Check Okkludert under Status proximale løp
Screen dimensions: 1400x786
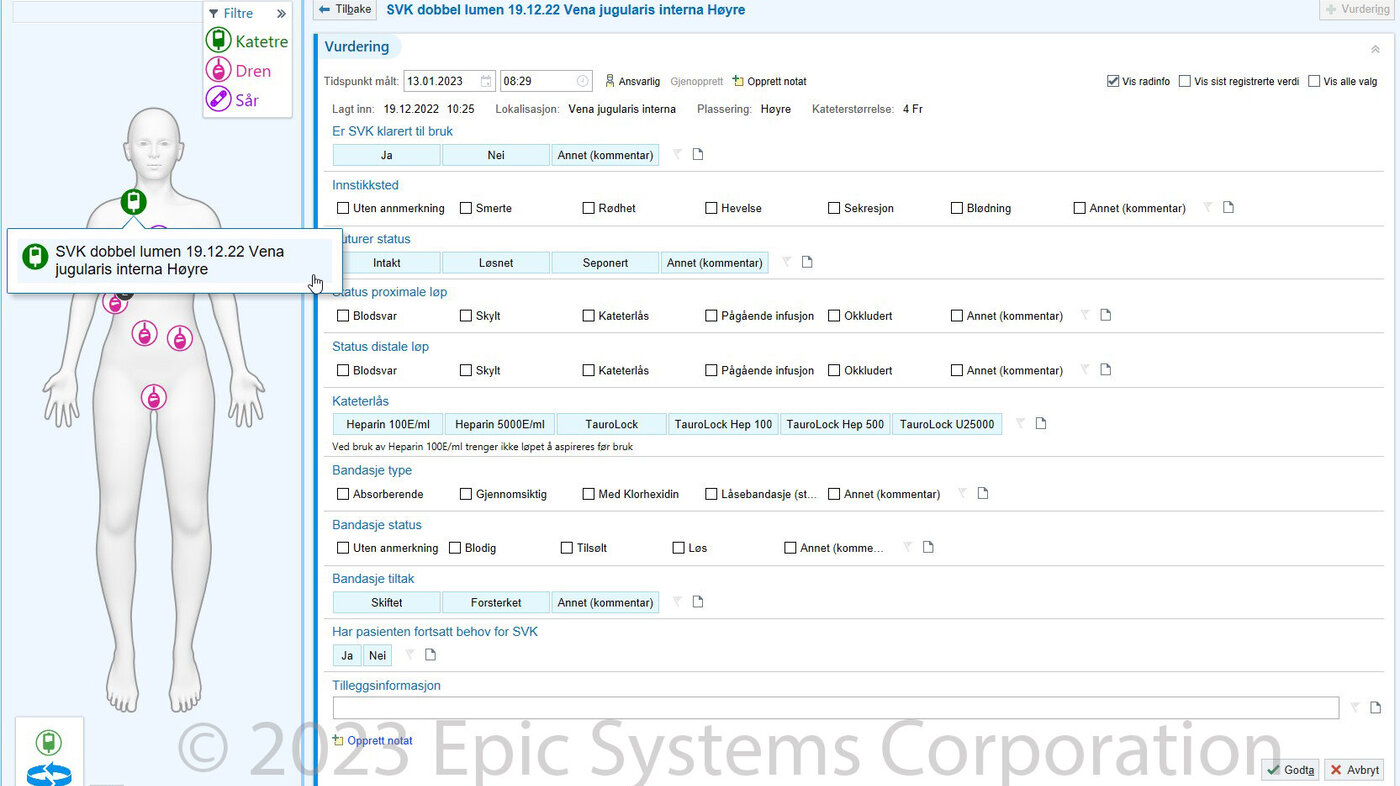(x=834, y=316)
